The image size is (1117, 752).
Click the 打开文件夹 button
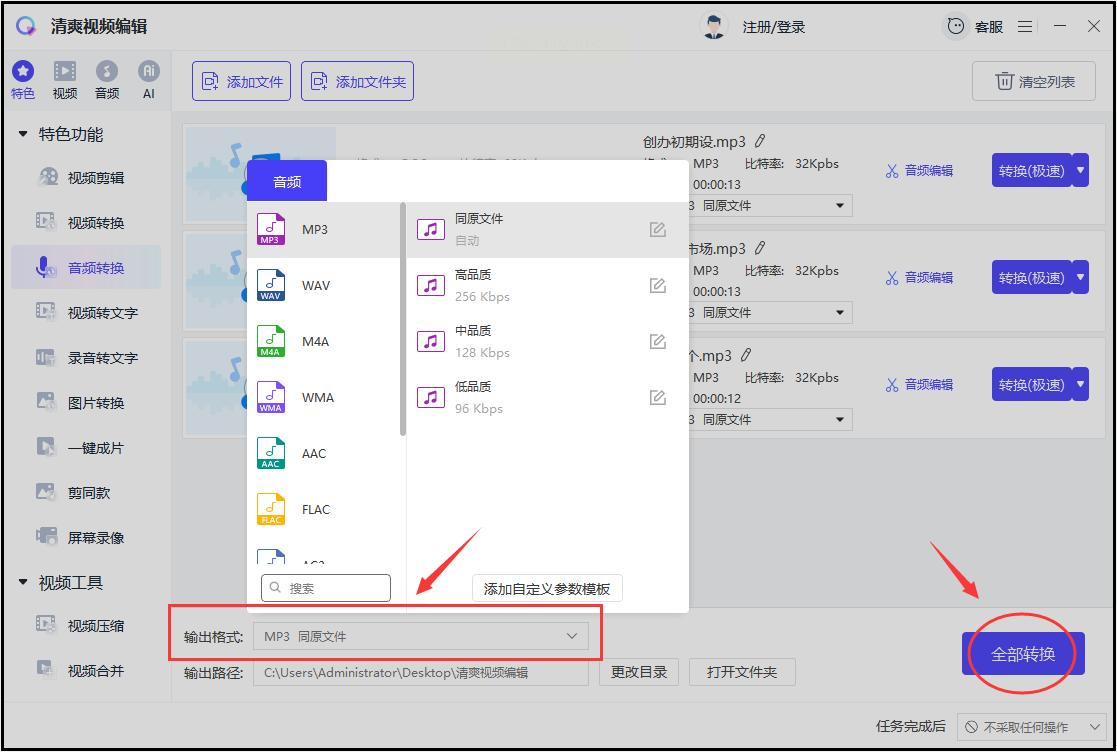[x=742, y=672]
